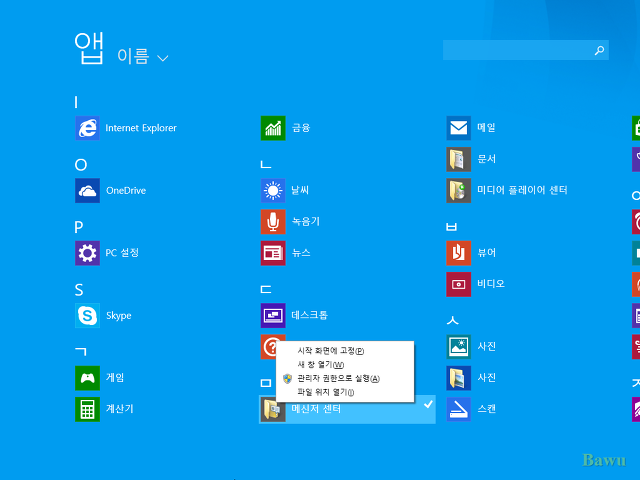Choose 새 창 열기 from context menu

pos(345,364)
